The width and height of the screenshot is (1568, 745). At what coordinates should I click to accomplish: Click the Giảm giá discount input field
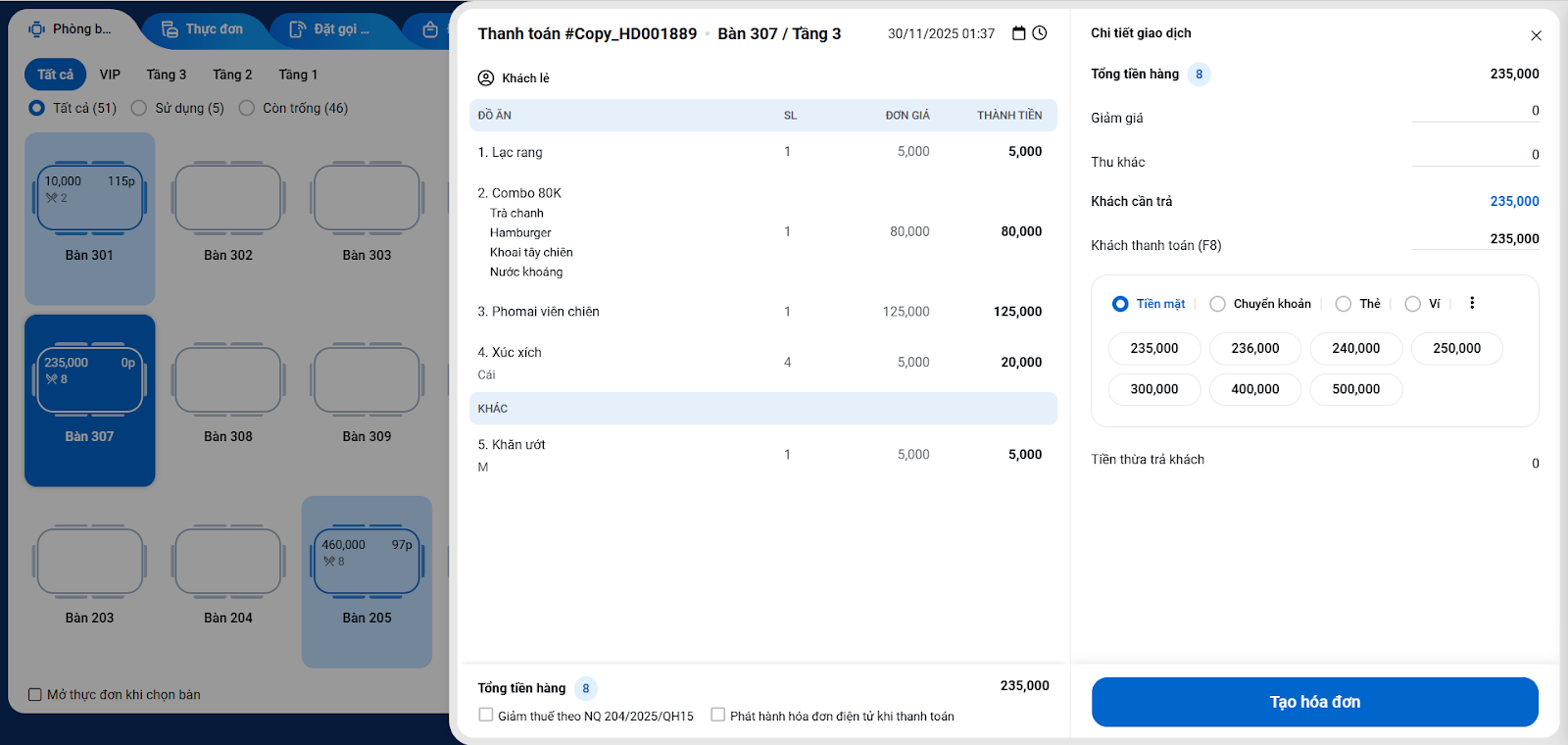tap(1475, 112)
